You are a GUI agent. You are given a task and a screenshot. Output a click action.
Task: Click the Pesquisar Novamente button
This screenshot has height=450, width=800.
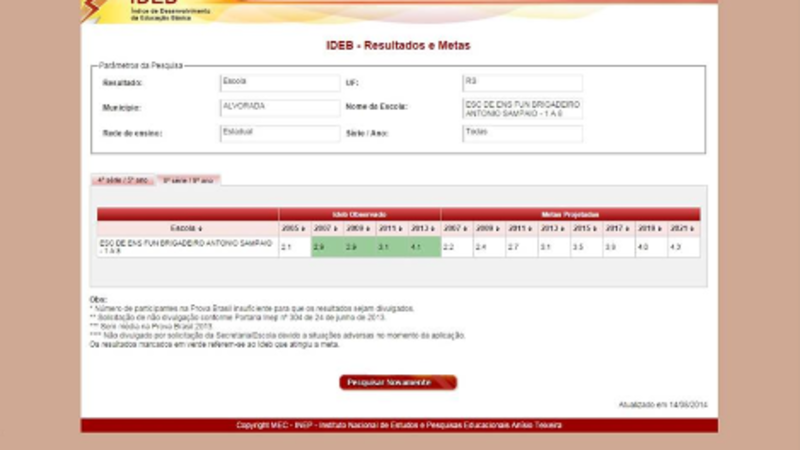[x=398, y=382]
